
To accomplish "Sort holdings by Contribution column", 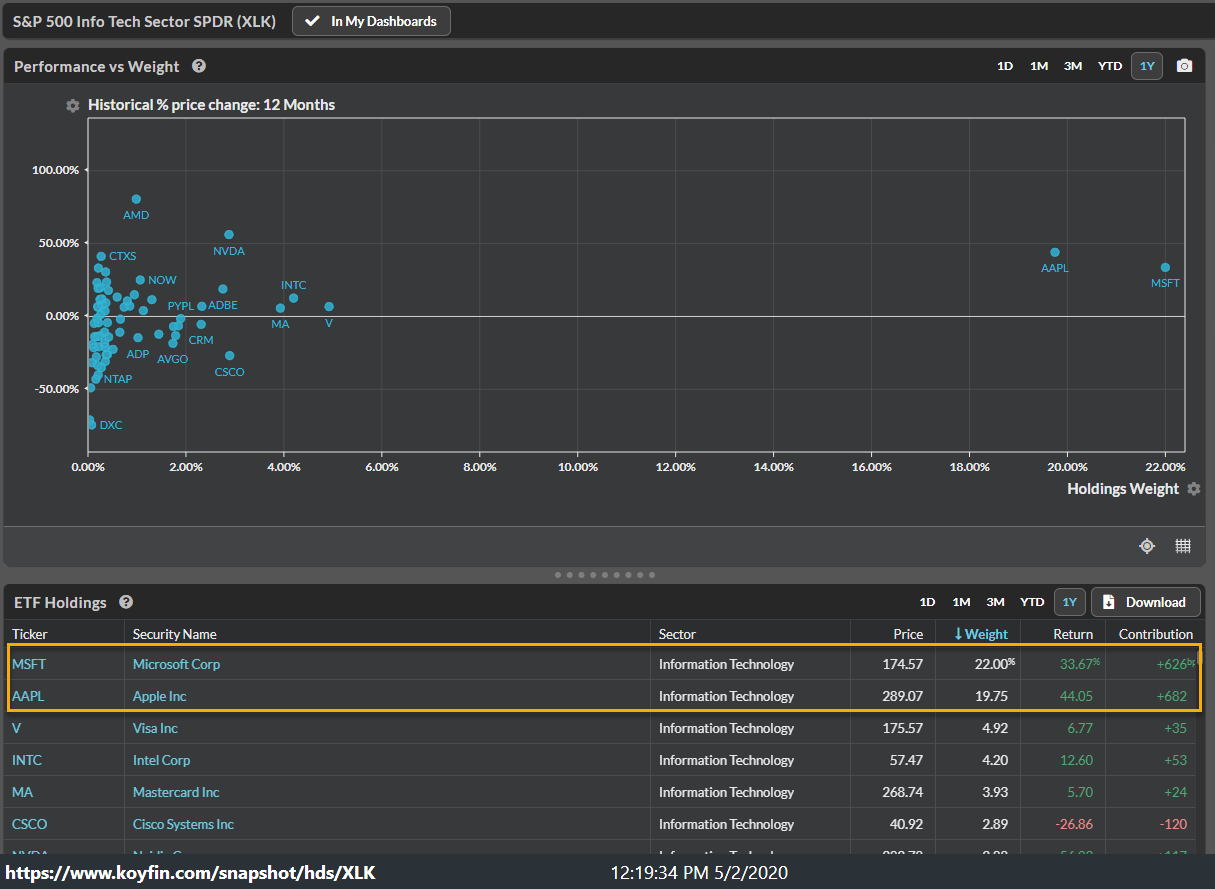I will point(1155,634).
